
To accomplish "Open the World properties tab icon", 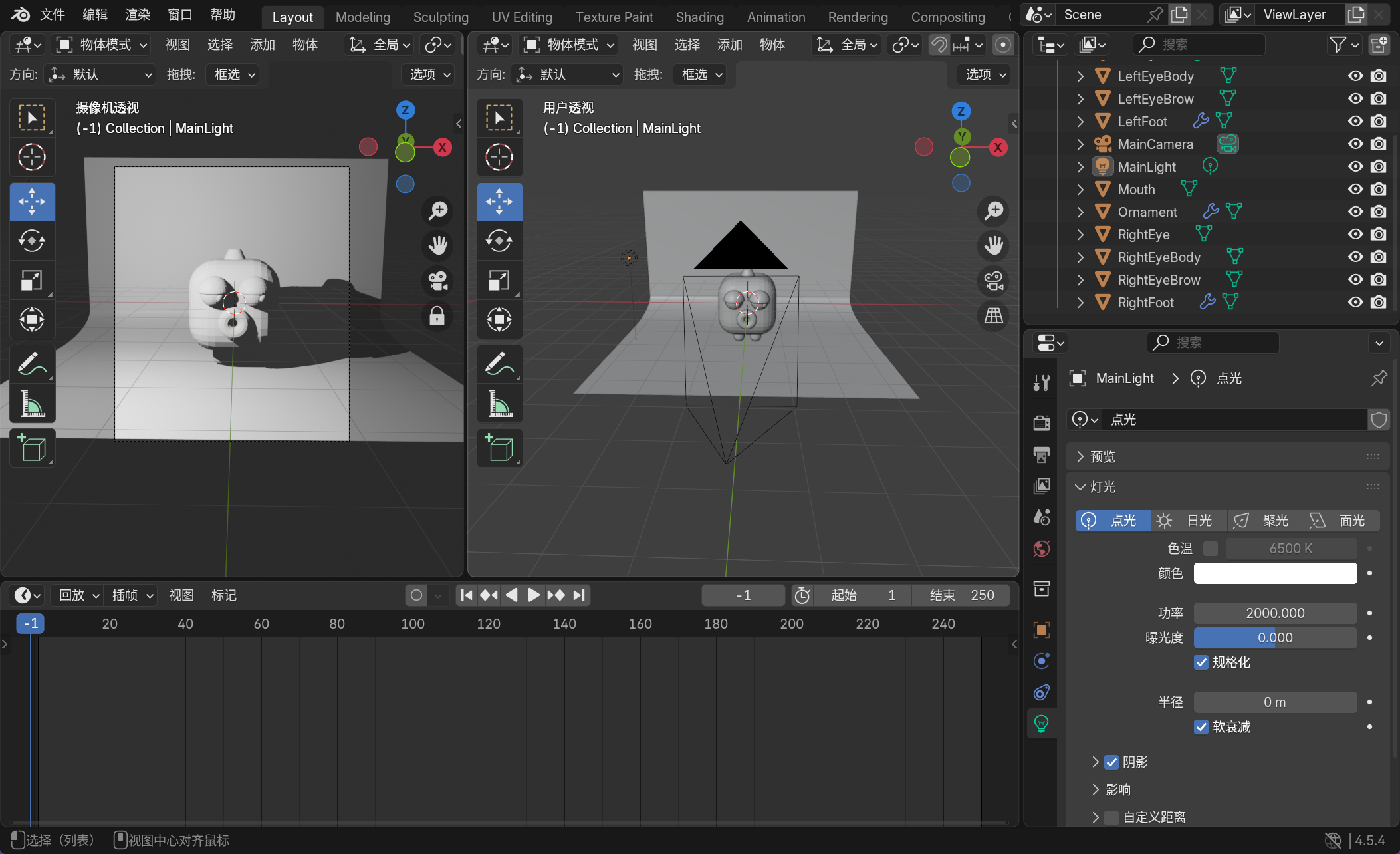I will tap(1042, 549).
